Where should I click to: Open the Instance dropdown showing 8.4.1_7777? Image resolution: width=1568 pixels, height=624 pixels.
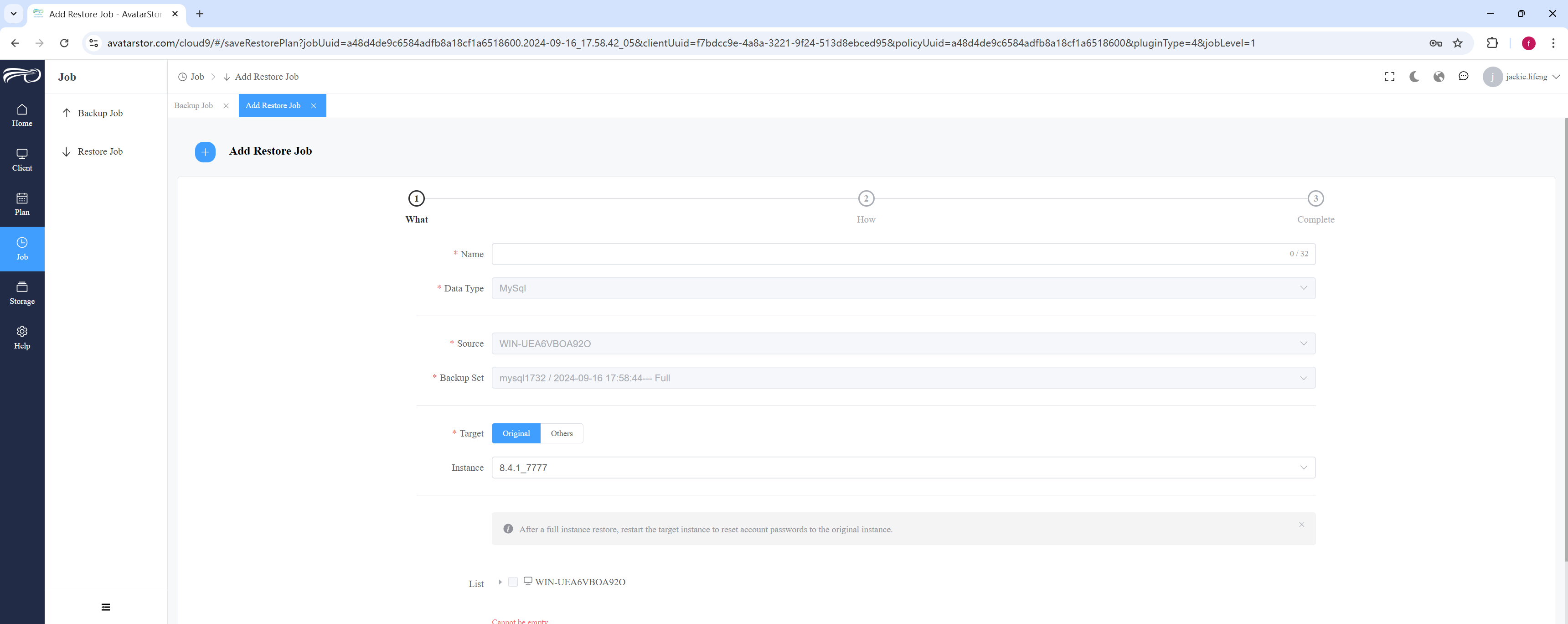point(903,468)
